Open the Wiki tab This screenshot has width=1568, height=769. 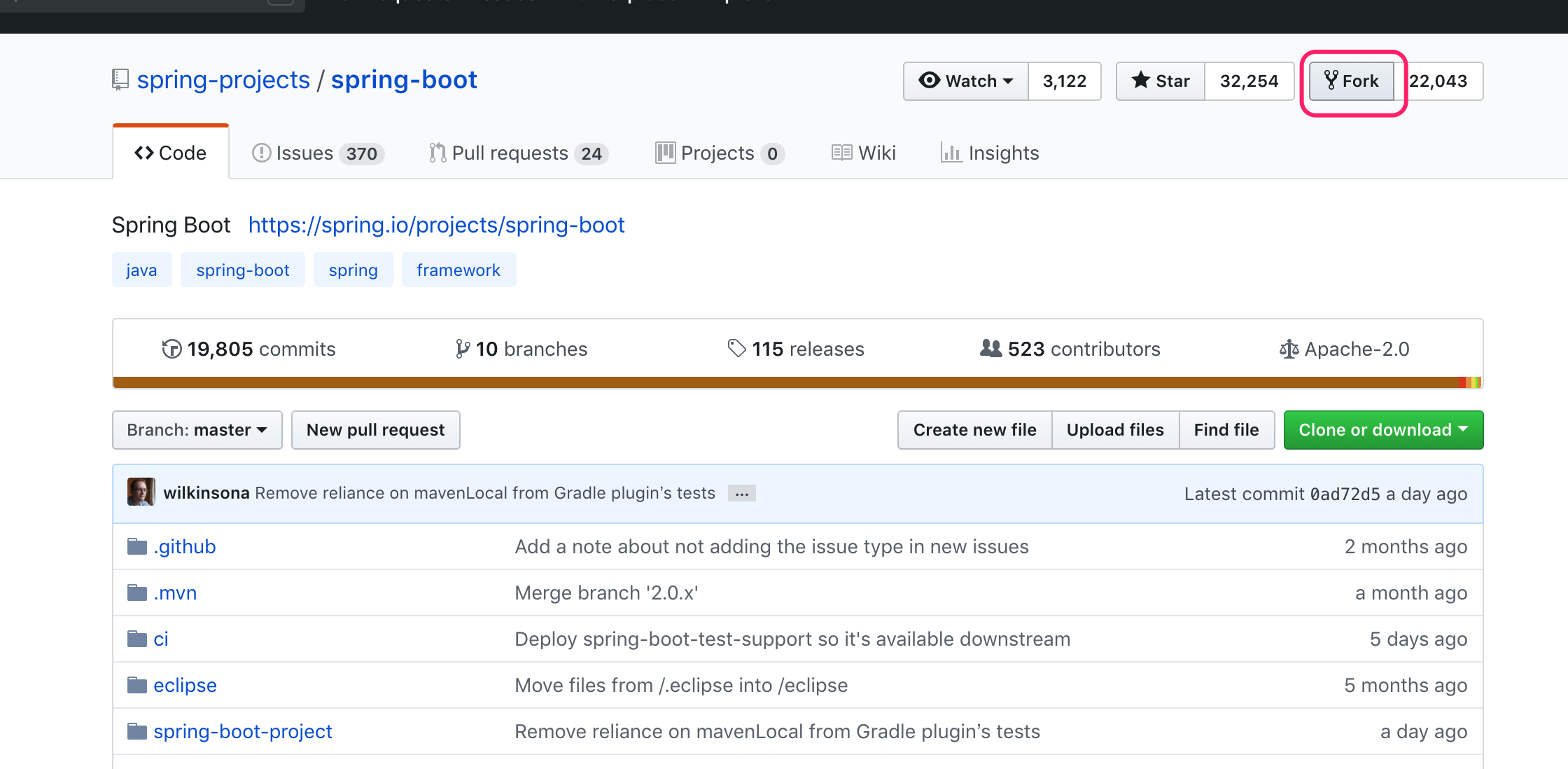(864, 153)
